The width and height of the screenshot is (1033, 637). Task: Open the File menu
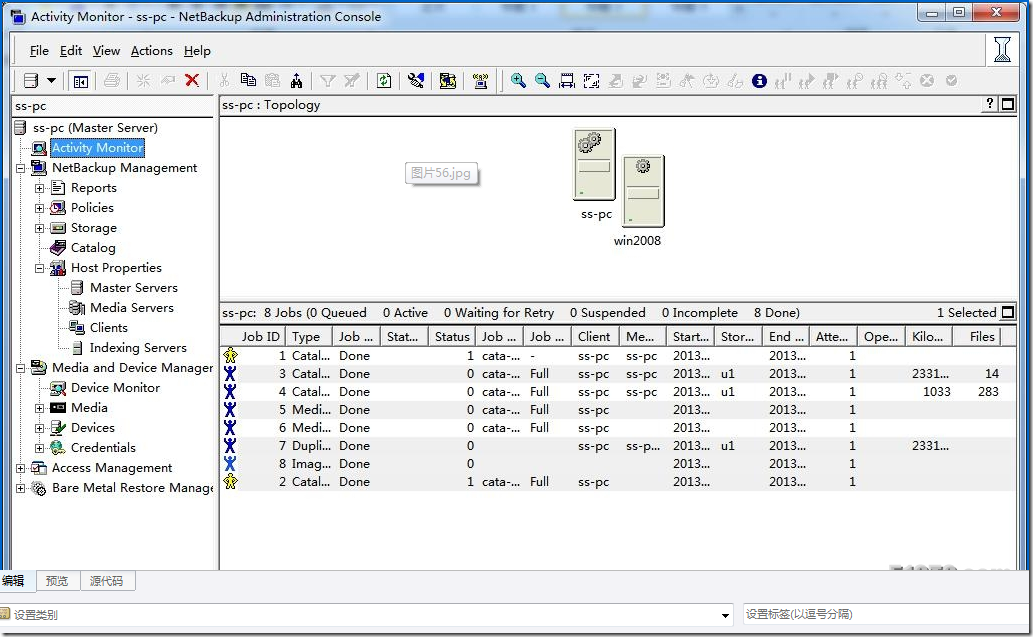(x=39, y=51)
